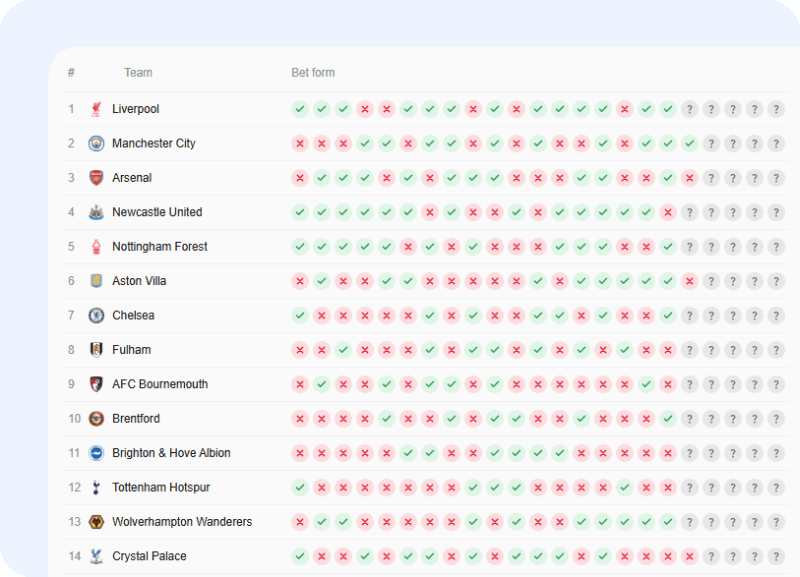Select the last question mark in Arsenal's row
The image size is (800, 577).
click(x=776, y=178)
